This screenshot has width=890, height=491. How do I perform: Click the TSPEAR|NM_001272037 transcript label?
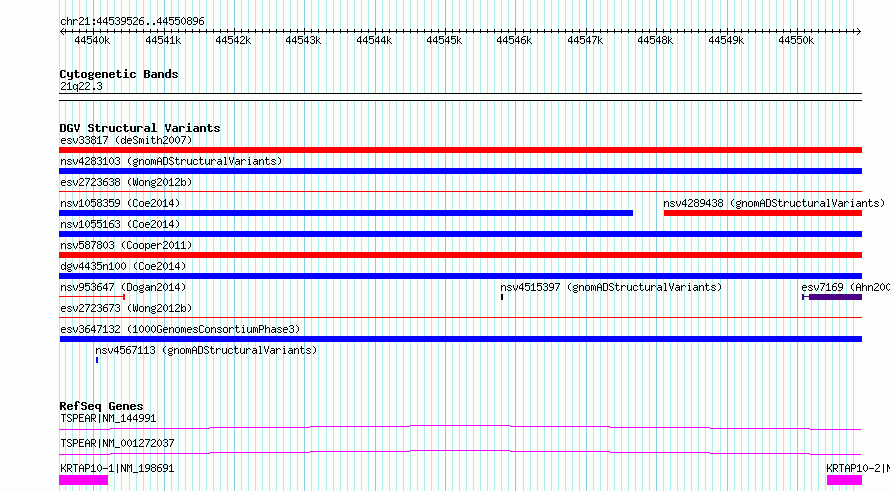[x=117, y=443]
